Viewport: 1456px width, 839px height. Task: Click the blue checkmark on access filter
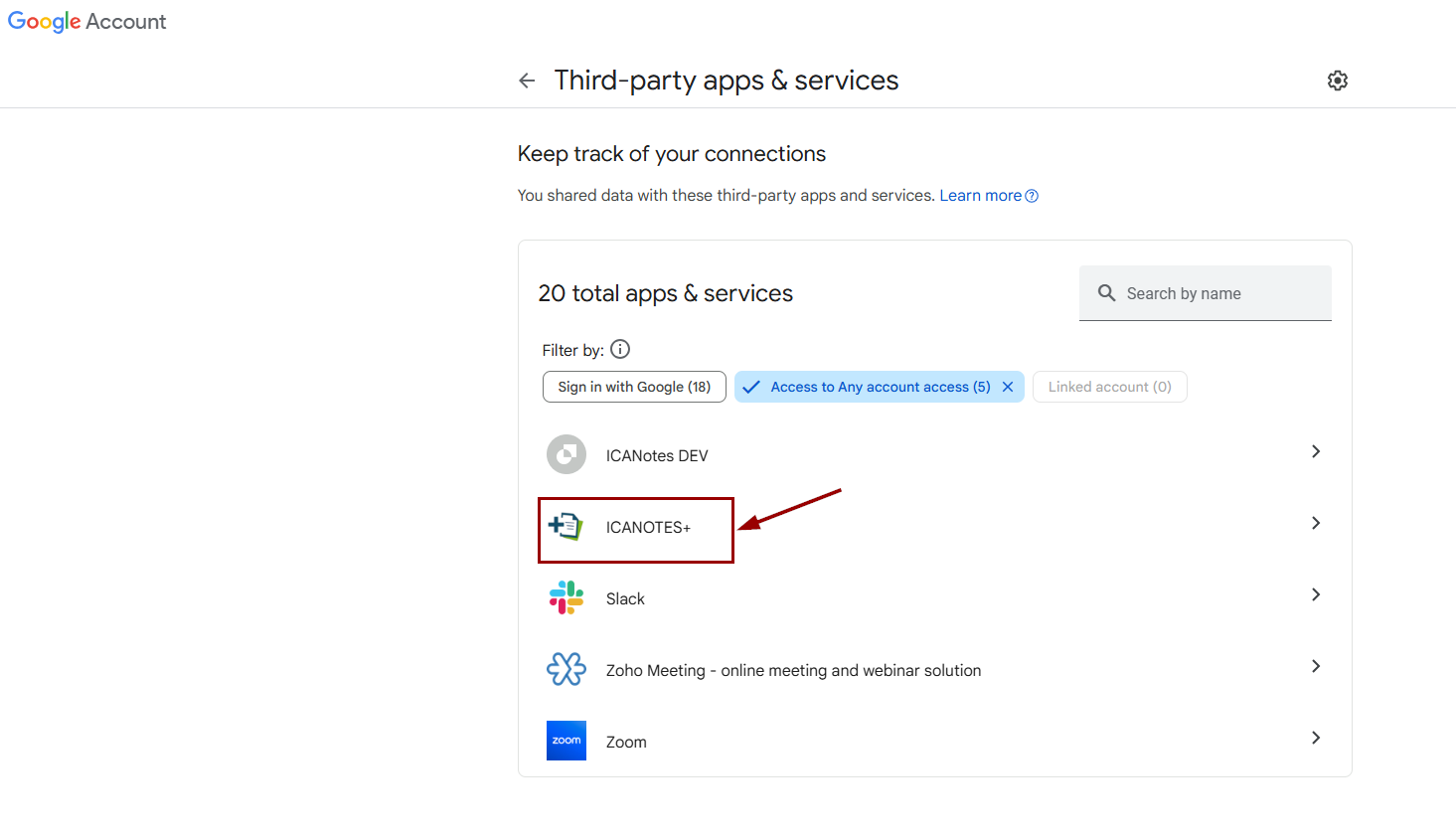pos(751,387)
